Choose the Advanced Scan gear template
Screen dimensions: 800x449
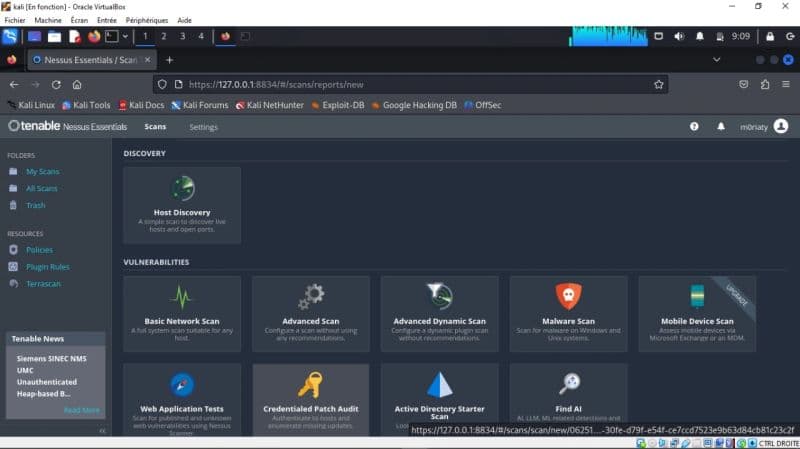click(x=311, y=314)
